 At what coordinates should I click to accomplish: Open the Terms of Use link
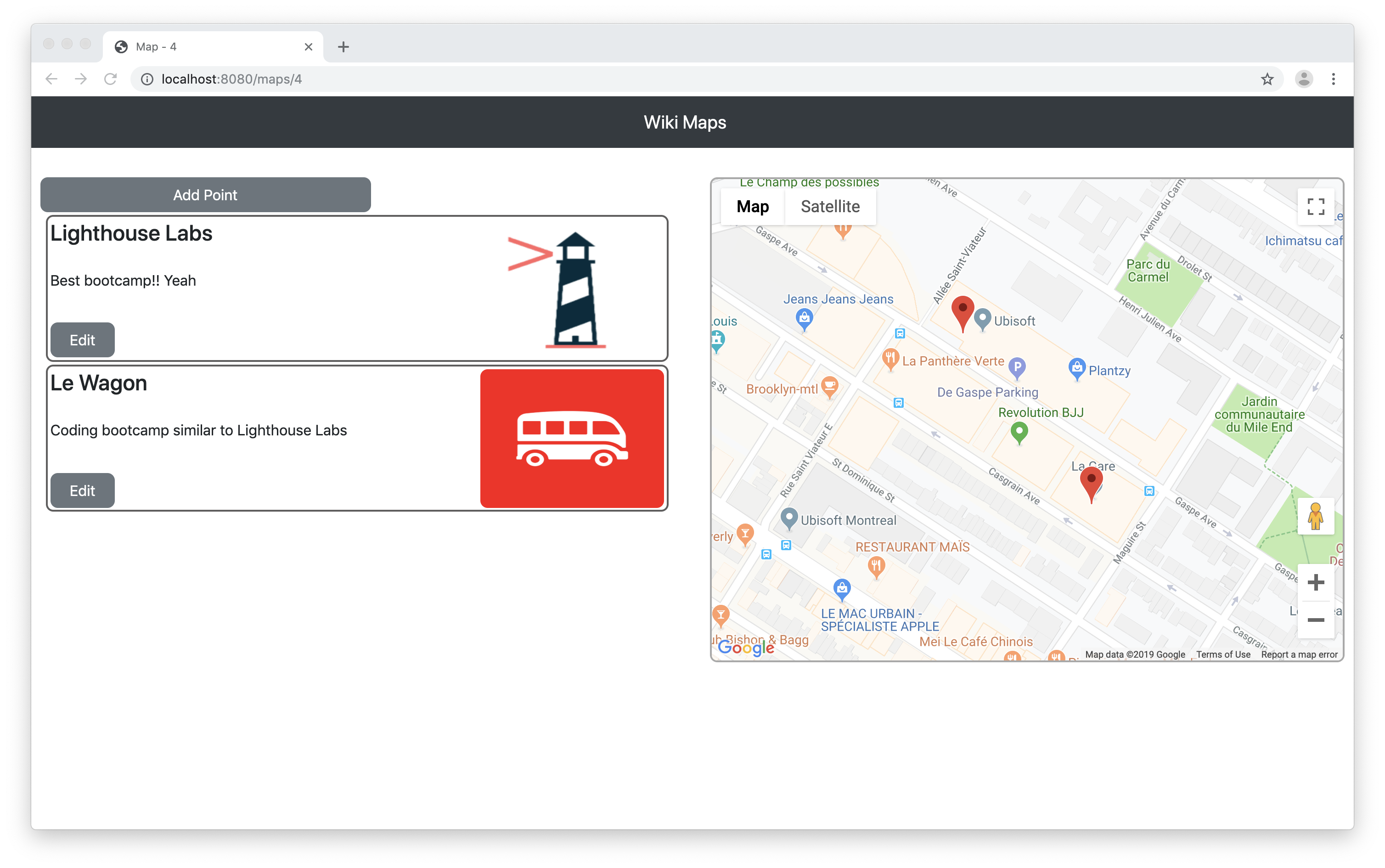pyautogui.click(x=1222, y=654)
